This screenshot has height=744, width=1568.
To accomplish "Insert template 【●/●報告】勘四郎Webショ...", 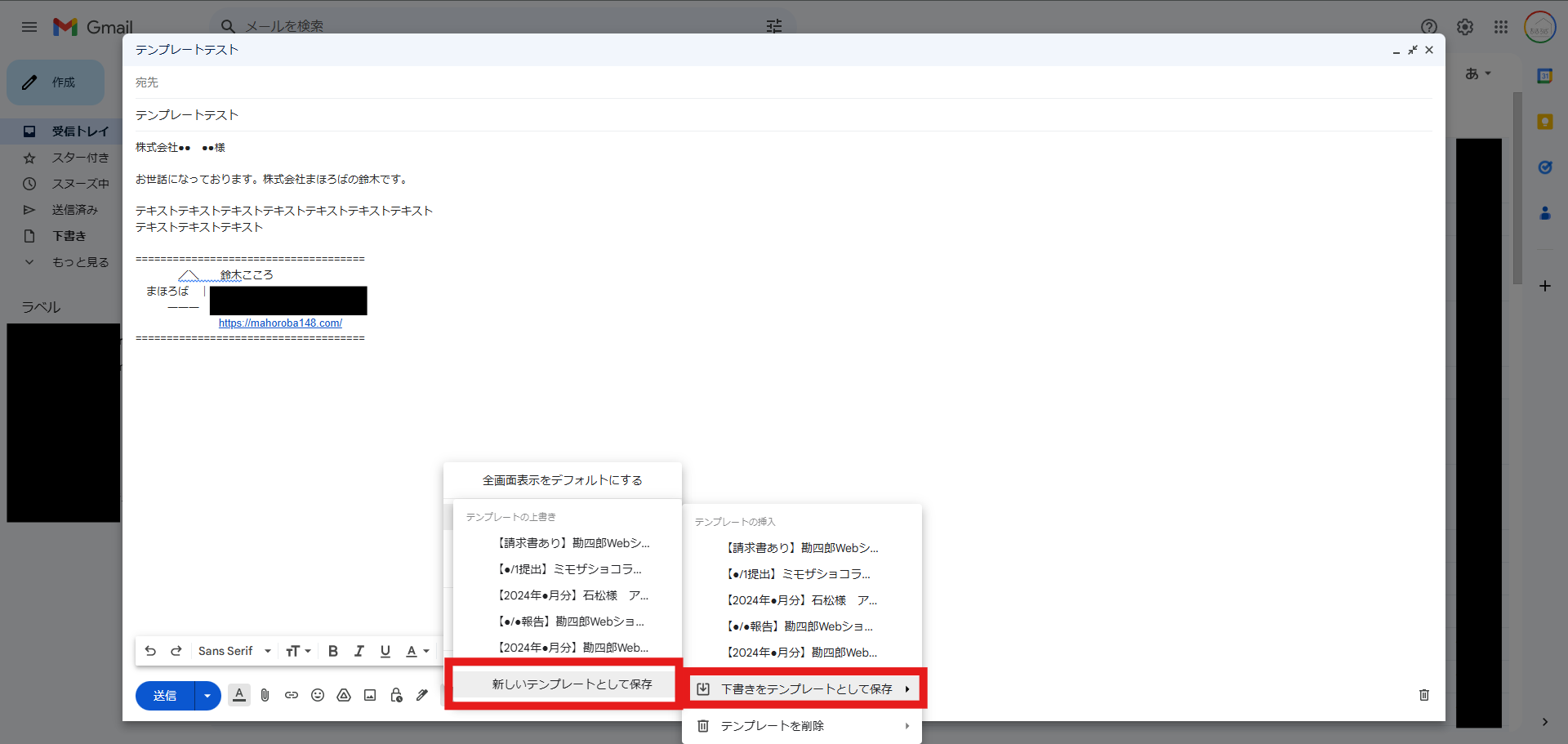I will [802, 626].
